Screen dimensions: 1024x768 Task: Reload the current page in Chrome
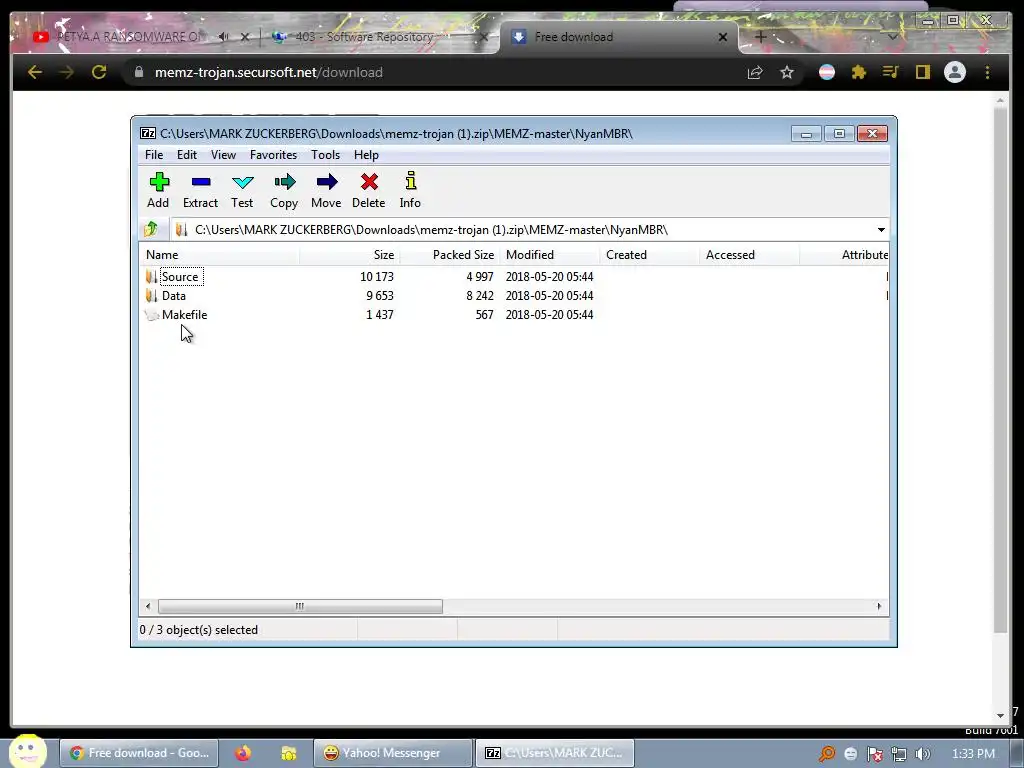[99, 72]
